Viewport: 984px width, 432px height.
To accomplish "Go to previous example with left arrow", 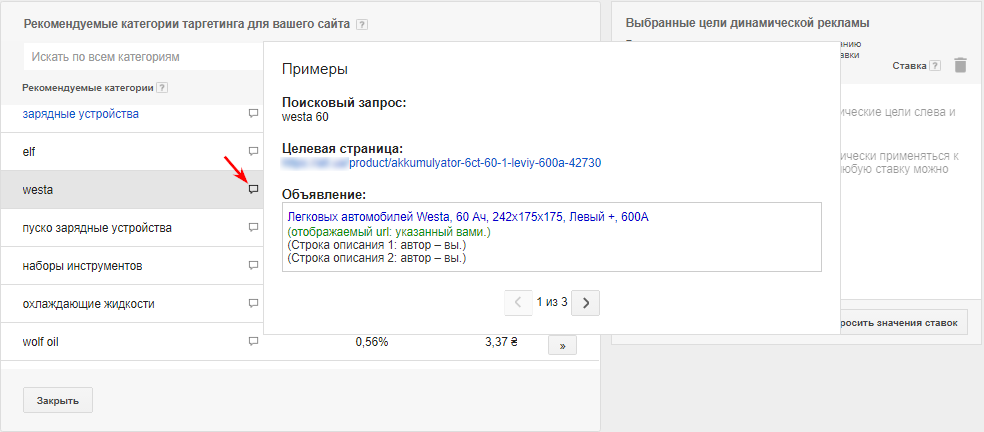I will click(518, 303).
